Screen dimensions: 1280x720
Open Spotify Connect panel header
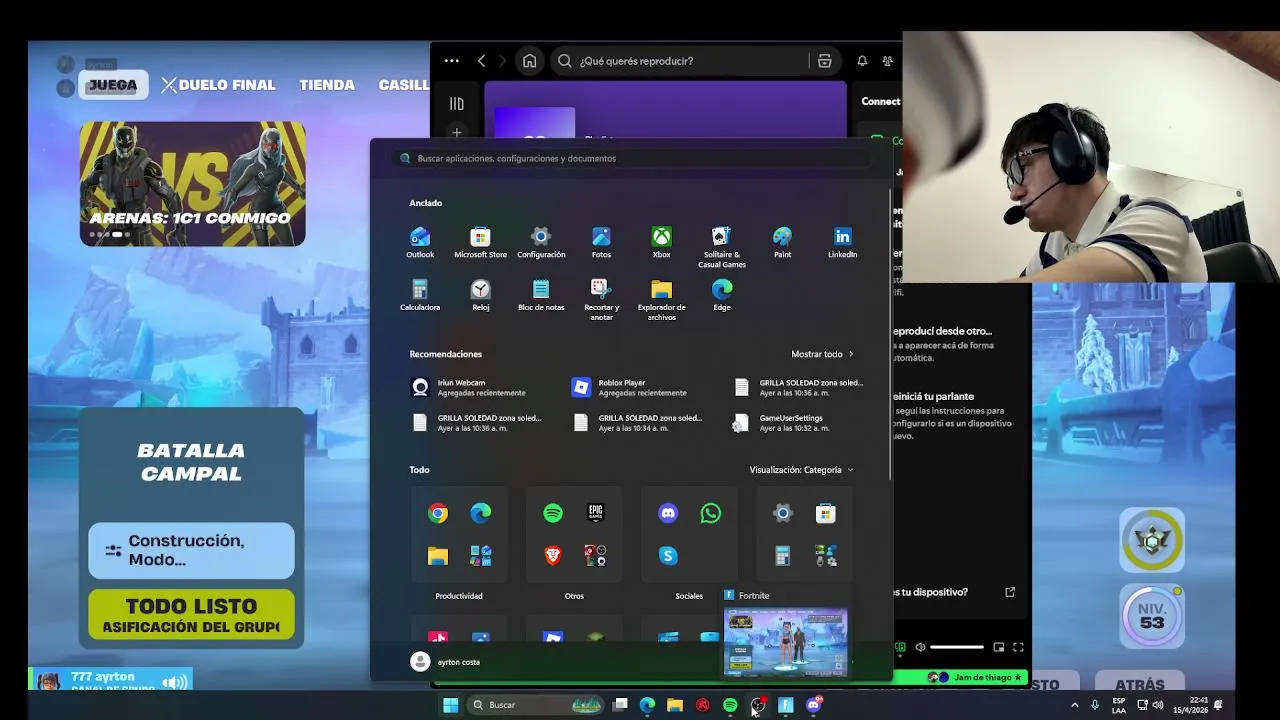tap(881, 101)
